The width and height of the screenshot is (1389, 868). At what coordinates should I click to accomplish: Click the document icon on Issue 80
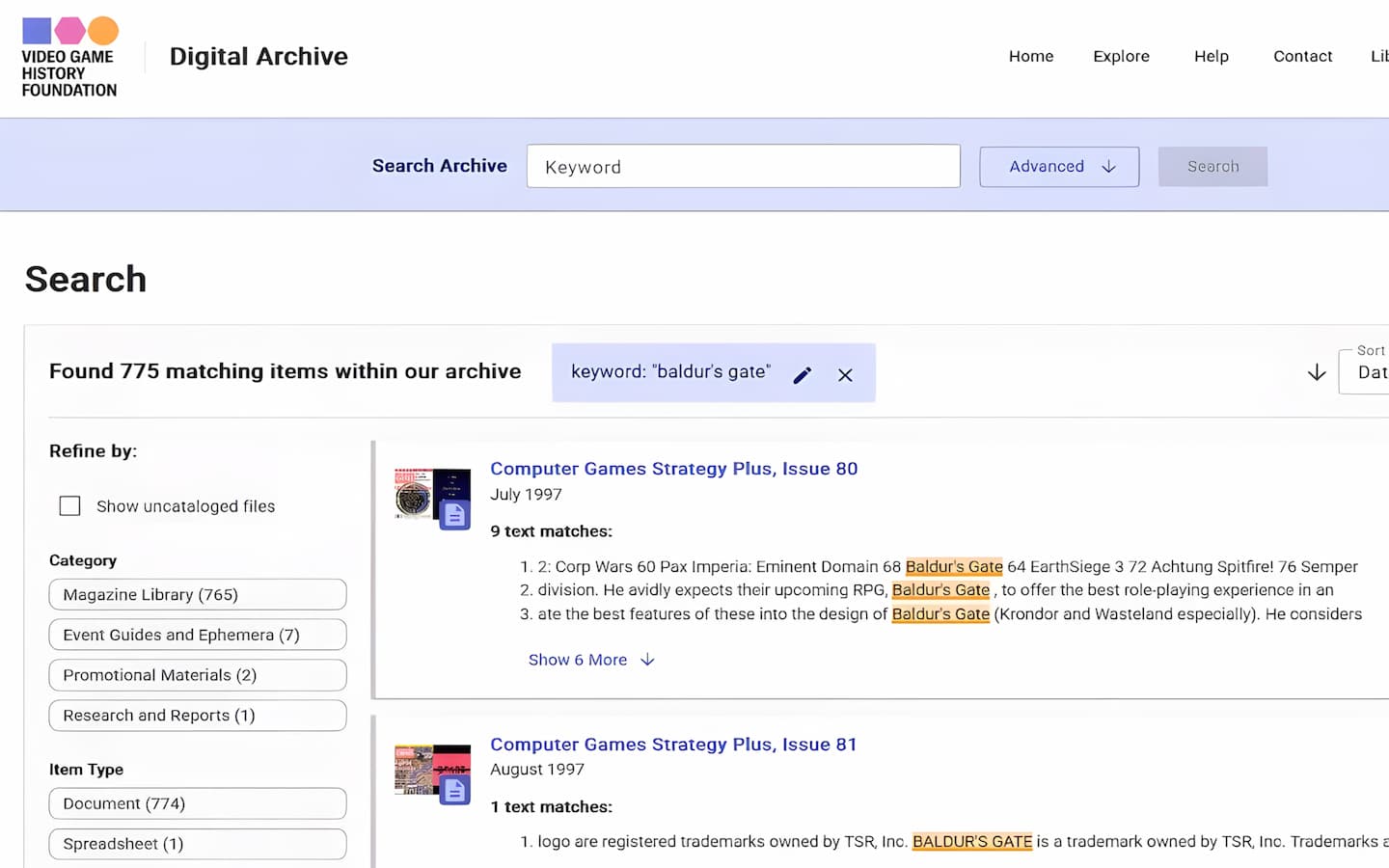[x=454, y=515]
